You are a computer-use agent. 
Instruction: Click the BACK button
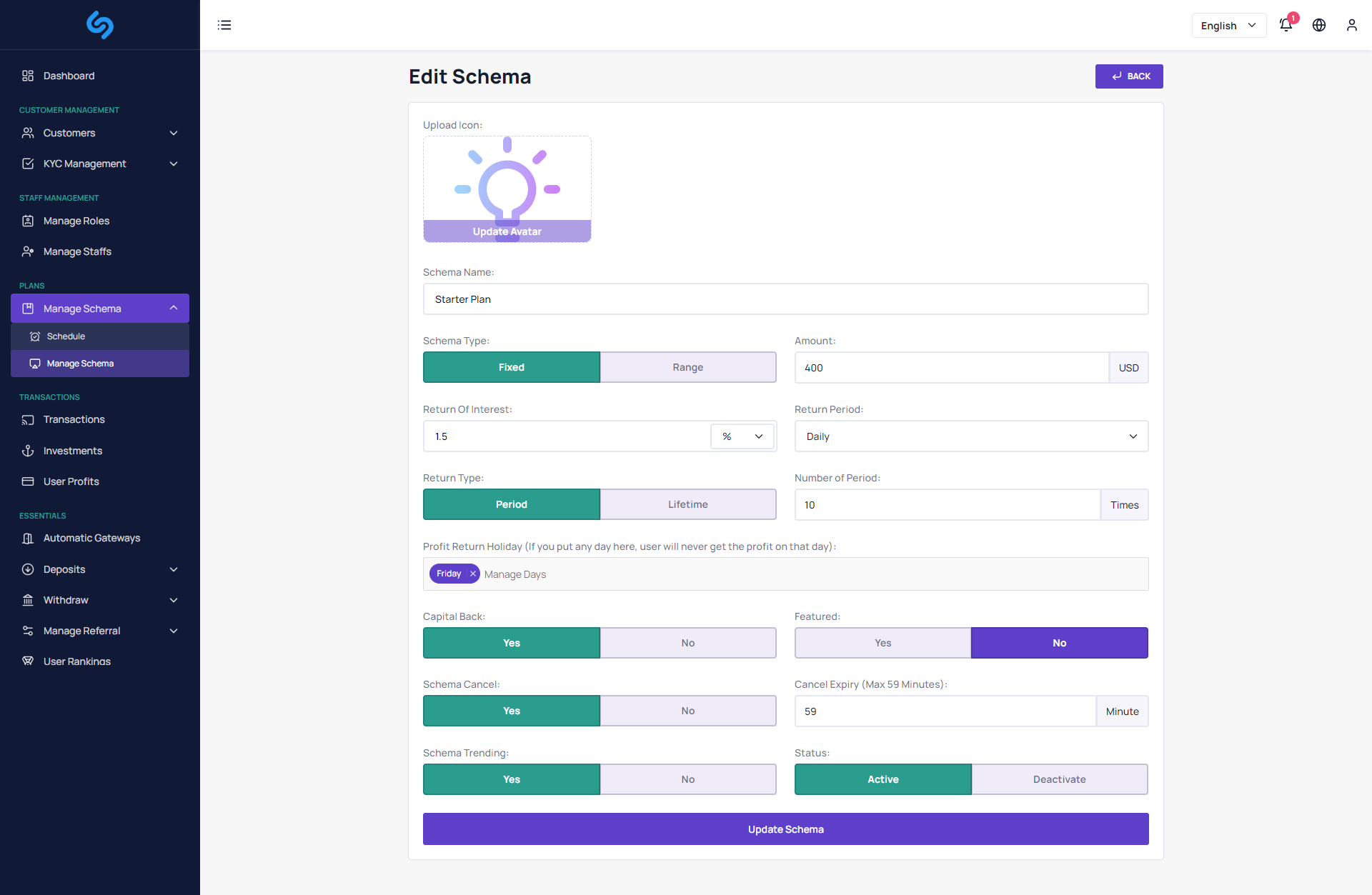(x=1129, y=76)
